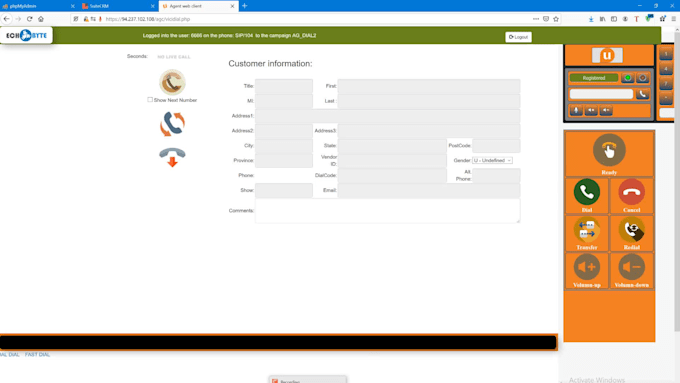This screenshot has height=383, width=680.
Task: Open the Firefox library icon
Action: 602,19
